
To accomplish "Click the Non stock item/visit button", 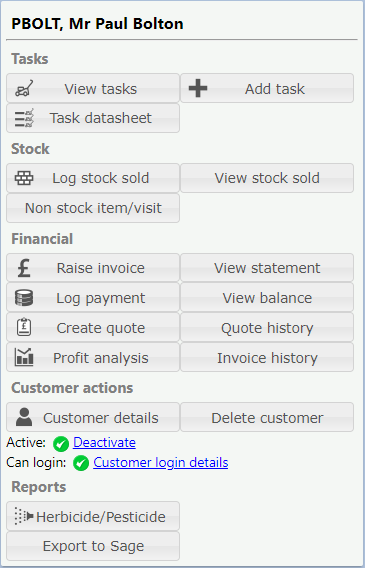I will point(93,208).
